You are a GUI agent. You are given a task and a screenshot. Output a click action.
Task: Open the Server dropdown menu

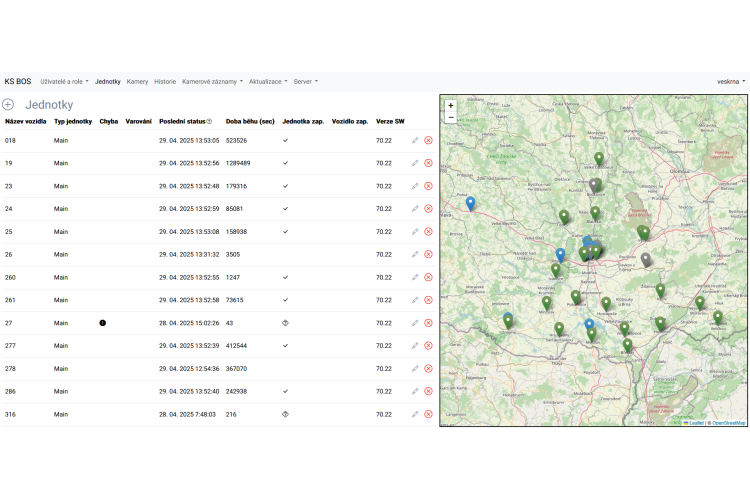coord(306,82)
